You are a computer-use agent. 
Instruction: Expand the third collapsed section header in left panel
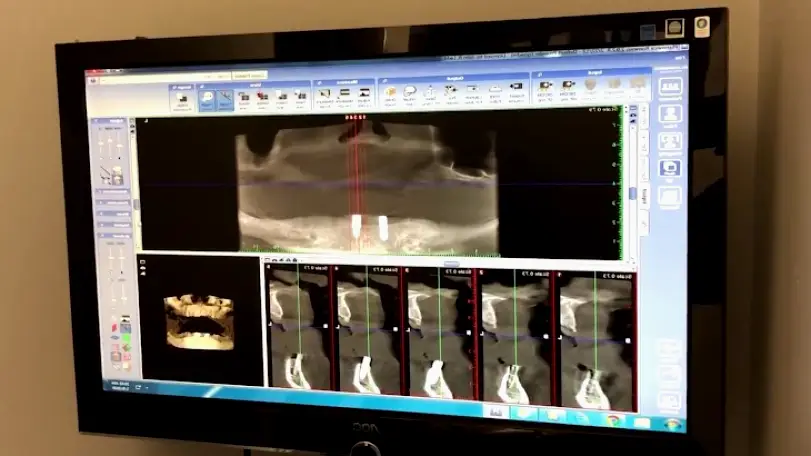[x=114, y=214]
